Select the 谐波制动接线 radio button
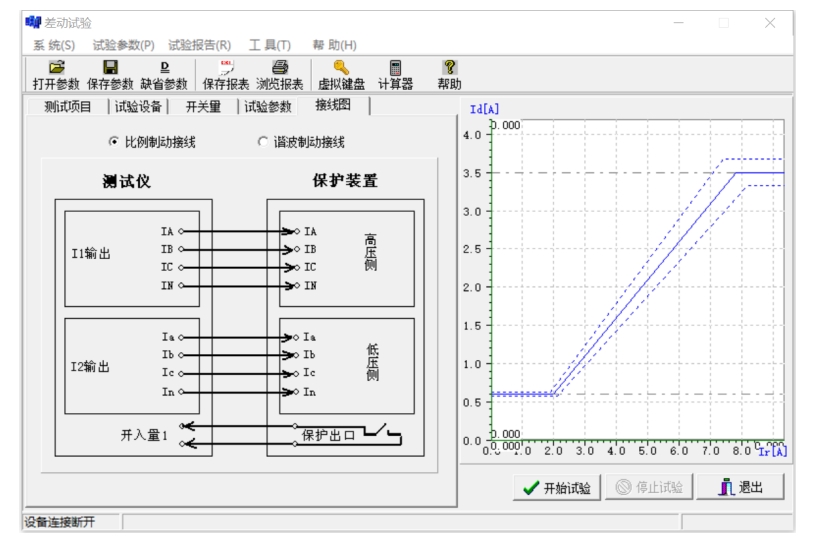Image resolution: width=816 pixels, height=542 pixels. click(264, 142)
